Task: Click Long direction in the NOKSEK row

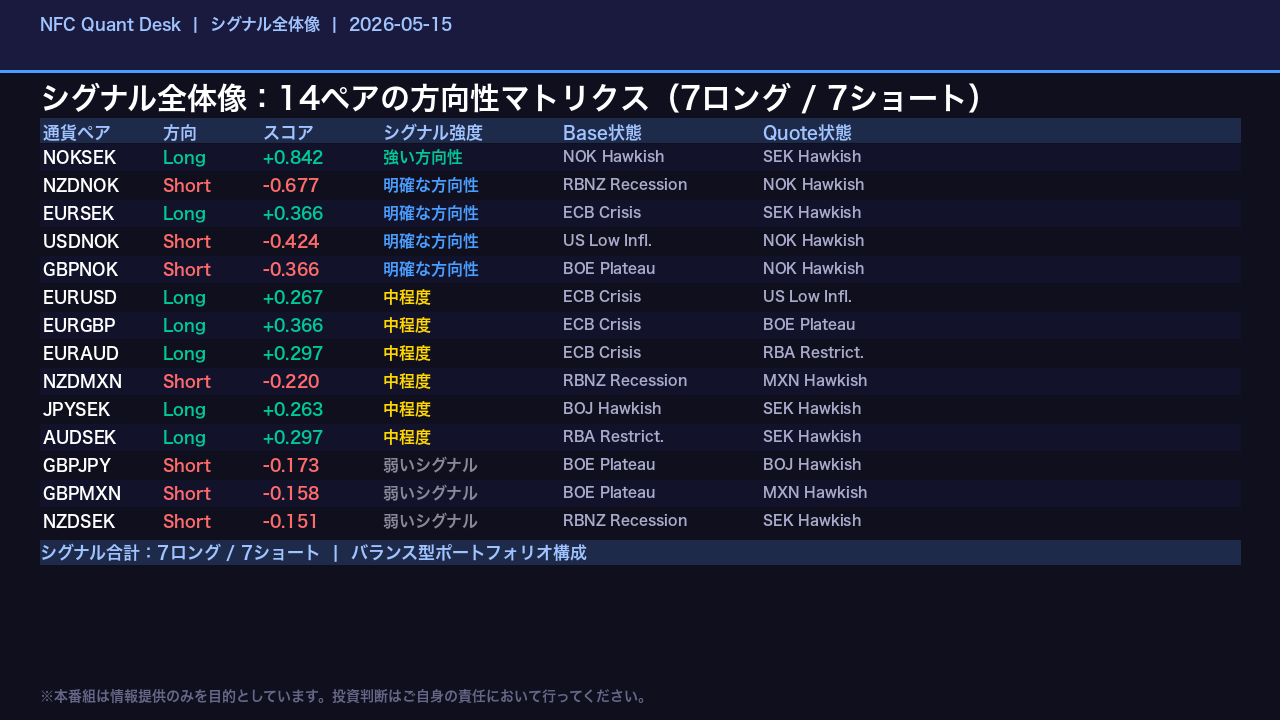Action: point(184,157)
